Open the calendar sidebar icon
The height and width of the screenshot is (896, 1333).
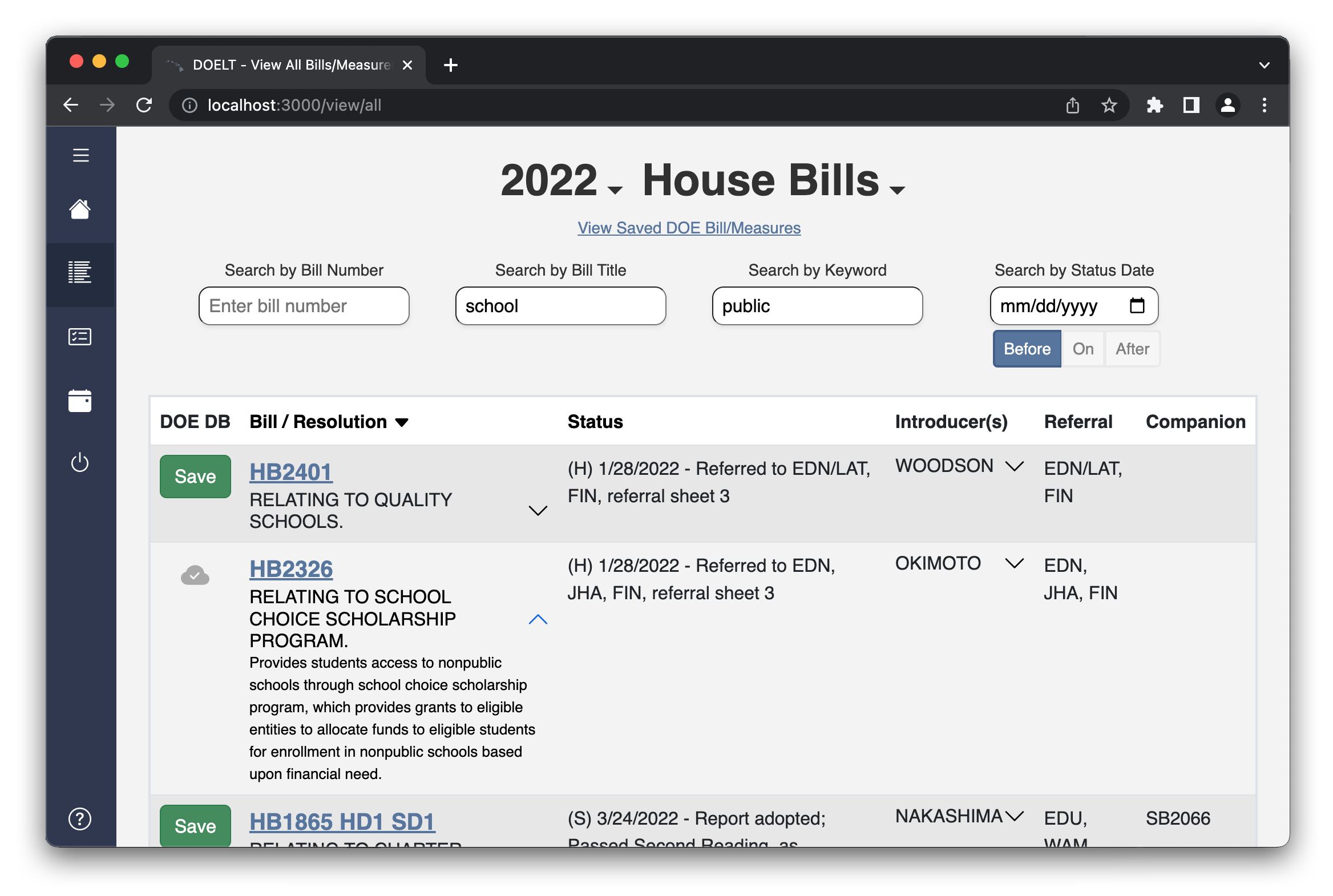(80, 401)
